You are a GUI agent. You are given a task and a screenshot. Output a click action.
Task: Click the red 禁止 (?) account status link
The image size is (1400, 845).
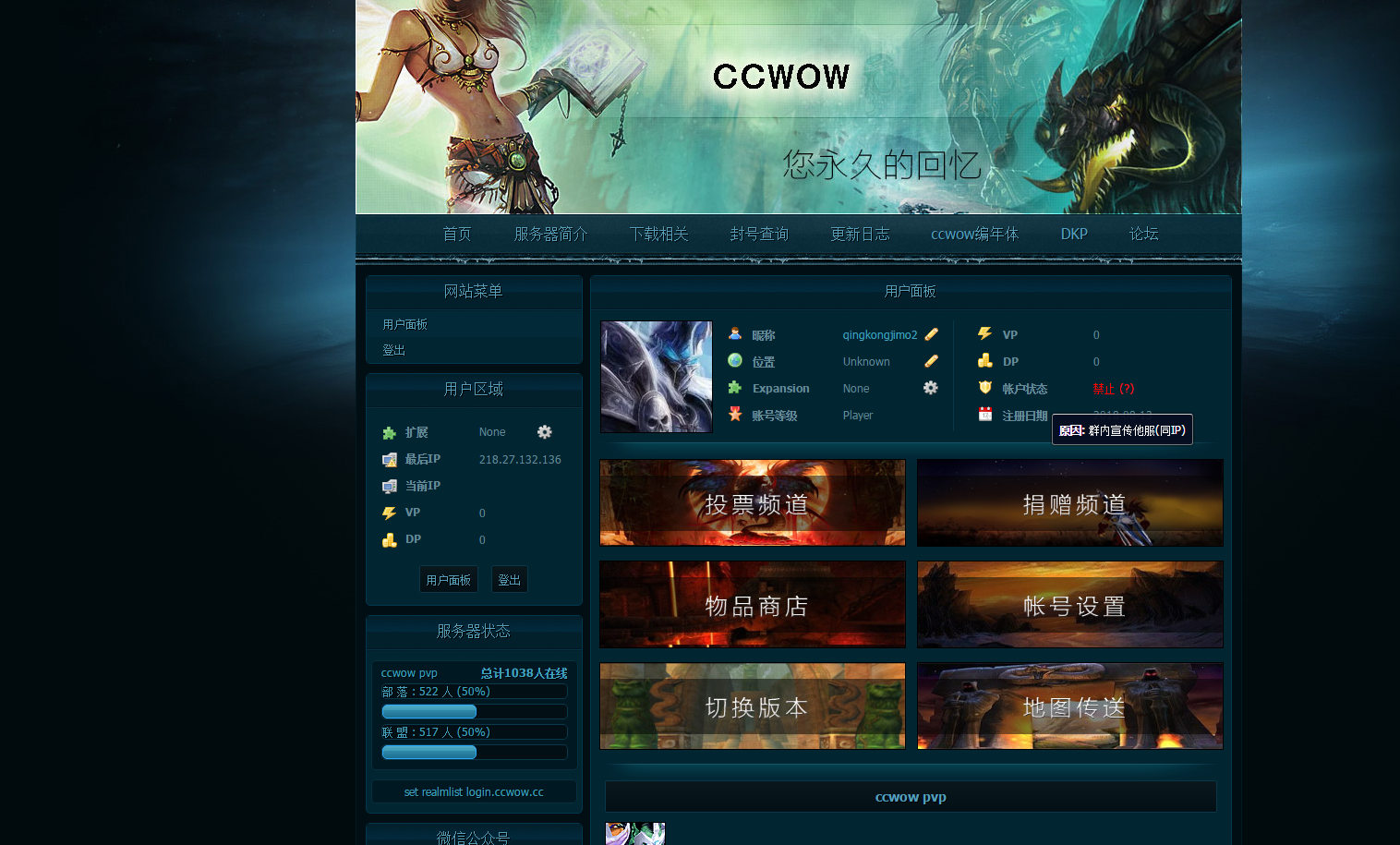pyautogui.click(x=1113, y=389)
